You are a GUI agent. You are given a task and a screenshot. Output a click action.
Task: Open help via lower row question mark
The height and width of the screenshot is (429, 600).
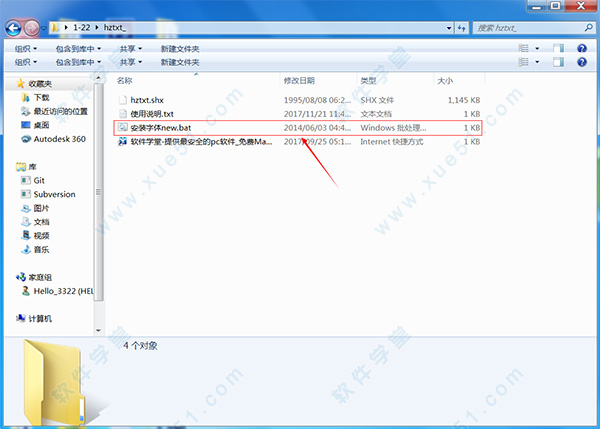582,62
